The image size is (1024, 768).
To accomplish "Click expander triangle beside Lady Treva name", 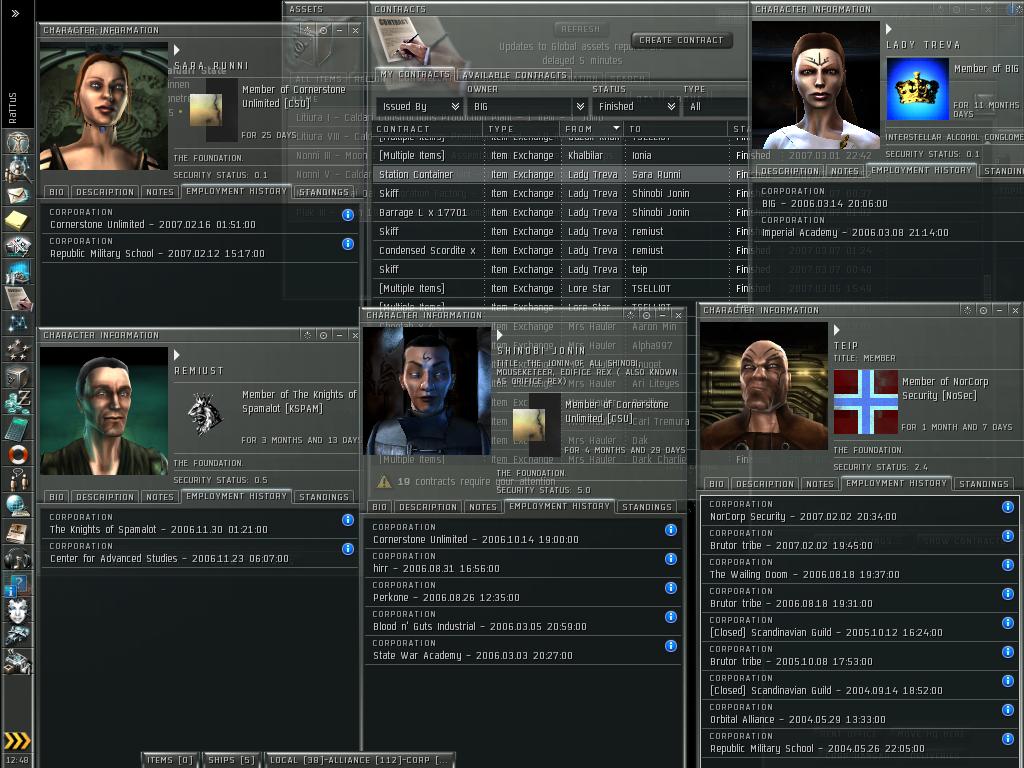I will click(889, 29).
